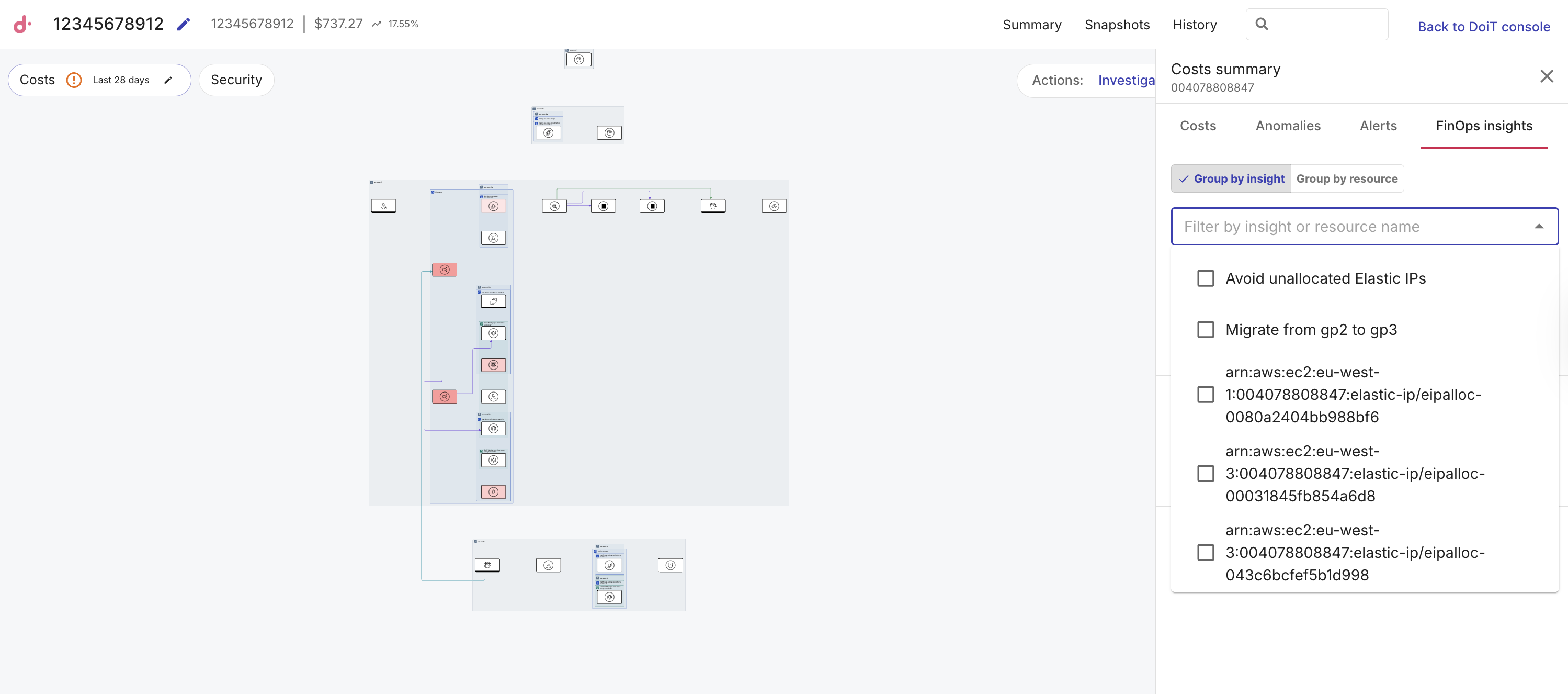The width and height of the screenshot is (1568, 694).
Task: Select the Lambda function node in the diagram
Action: (x=384, y=206)
